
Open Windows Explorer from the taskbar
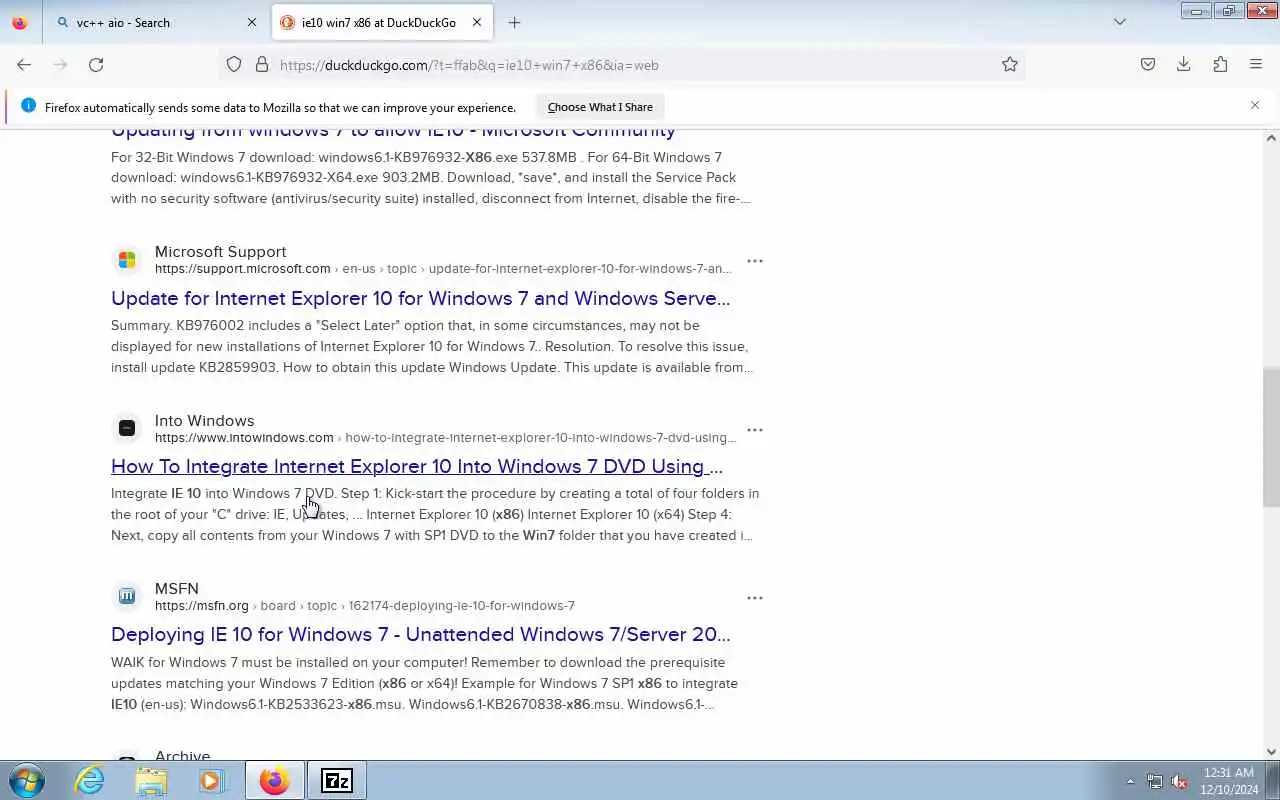(151, 780)
